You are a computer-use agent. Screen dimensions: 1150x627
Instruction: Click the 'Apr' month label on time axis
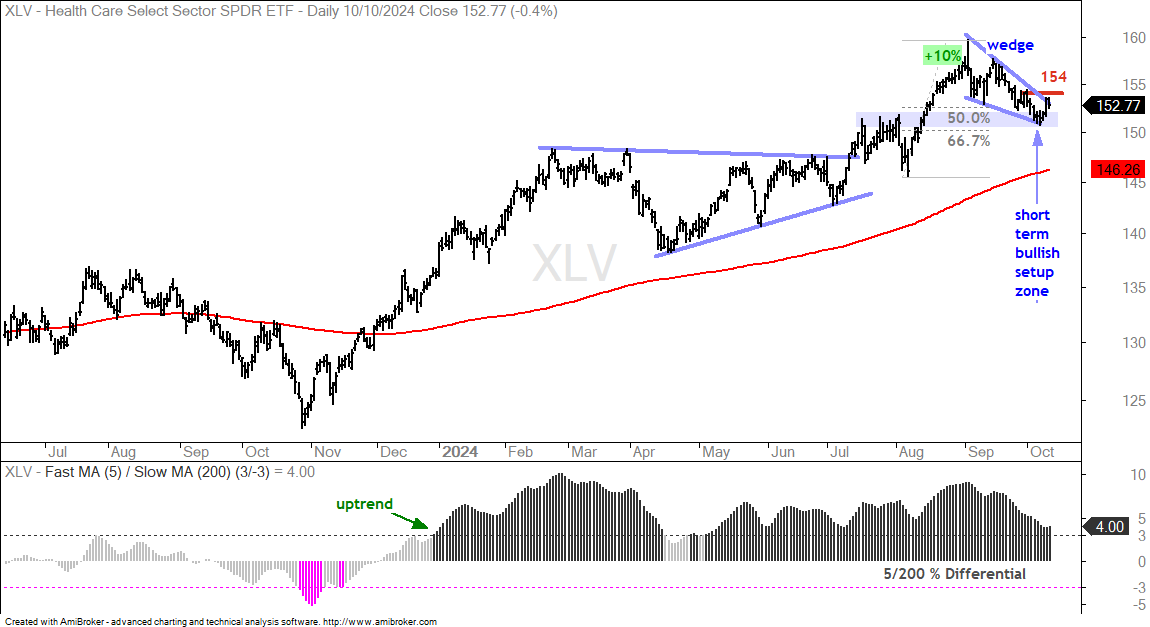pos(643,452)
